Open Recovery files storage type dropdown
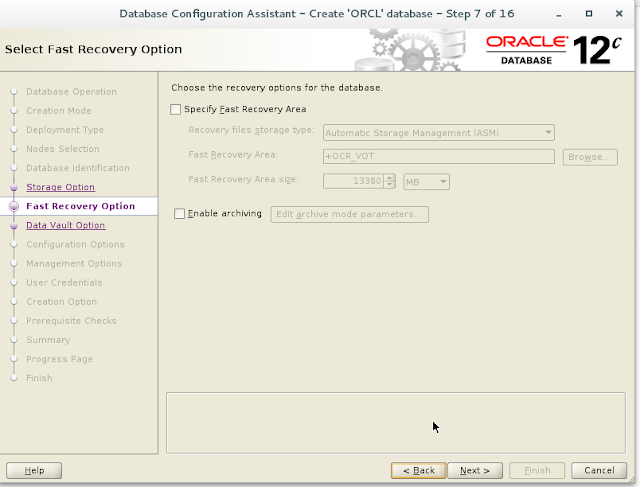This screenshot has height=487, width=640. tap(438, 133)
